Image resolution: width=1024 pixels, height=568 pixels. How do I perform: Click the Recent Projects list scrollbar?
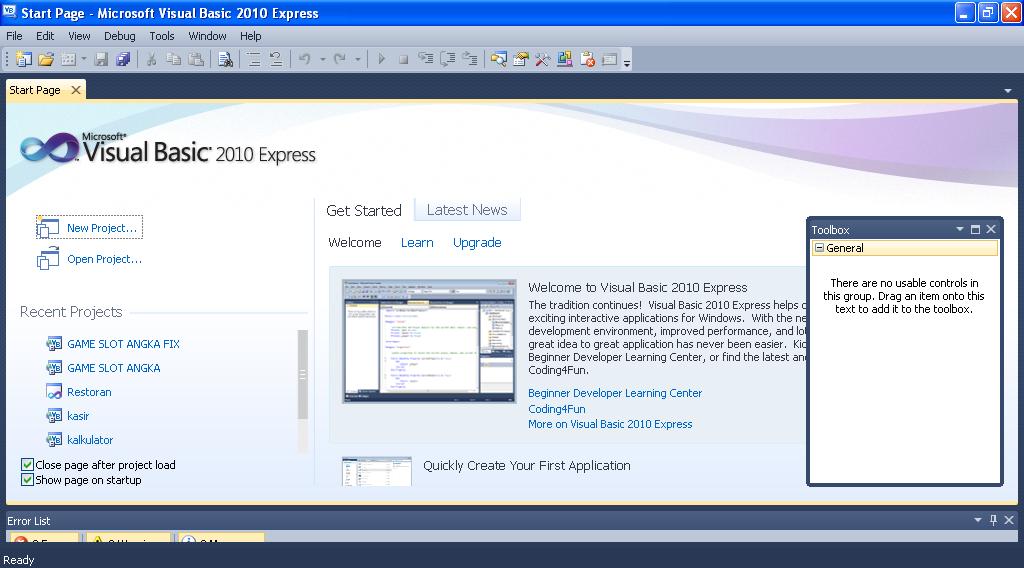[x=302, y=375]
